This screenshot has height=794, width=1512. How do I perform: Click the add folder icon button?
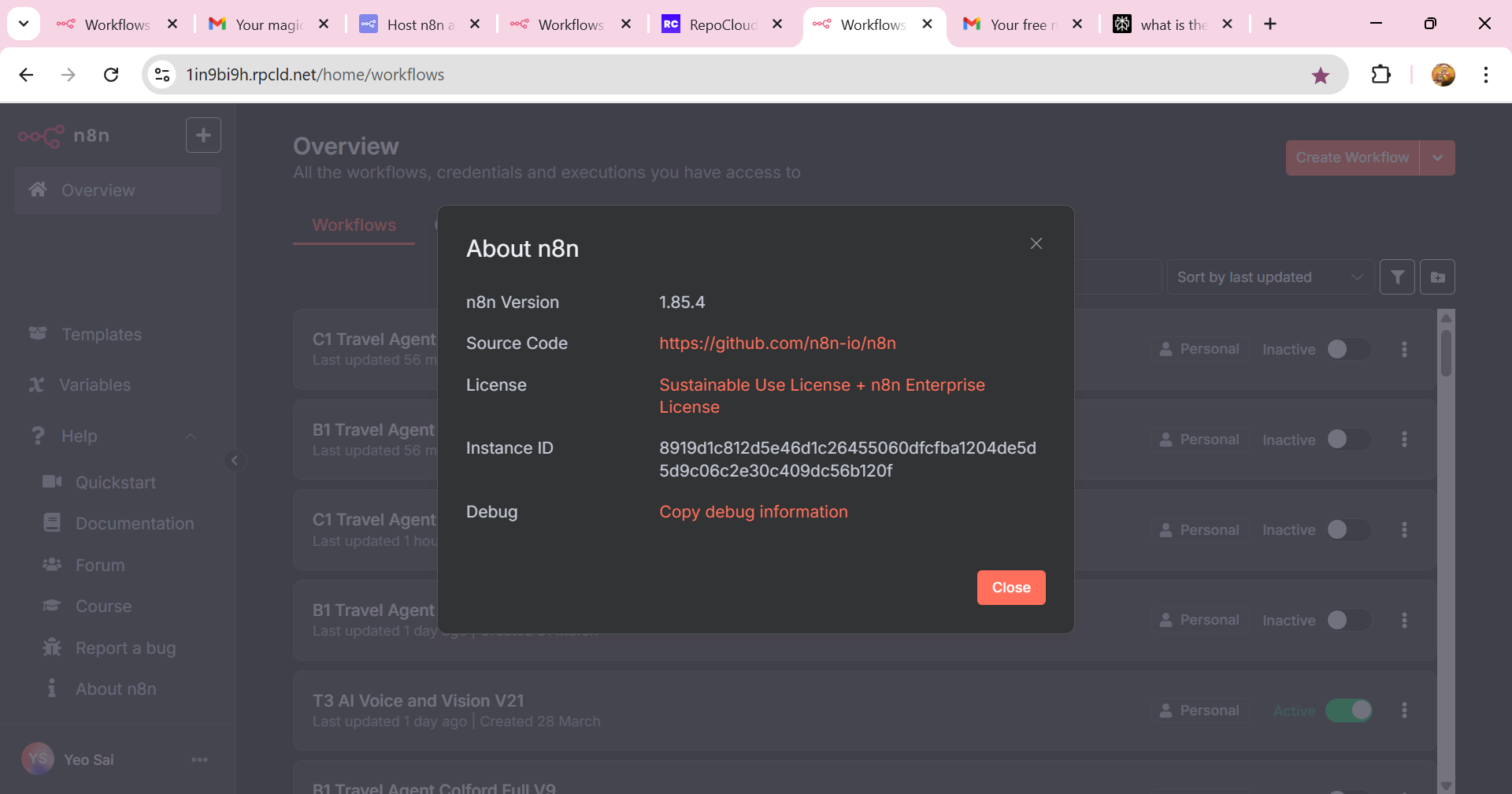pos(1437,277)
